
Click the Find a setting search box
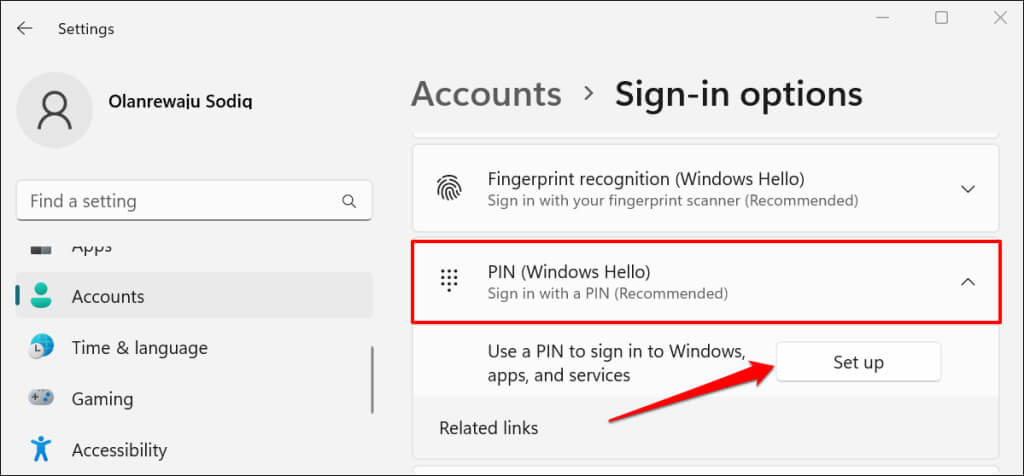pyautogui.click(x=180, y=201)
